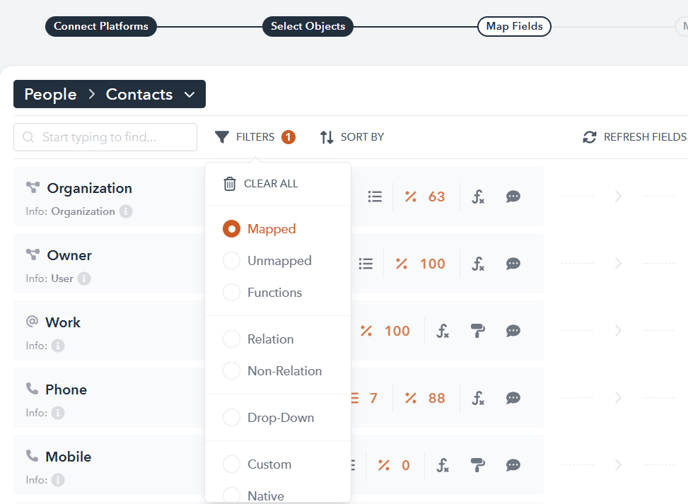688x504 pixels.
Task: Click the percent icon next to 88
Action: coord(410,398)
